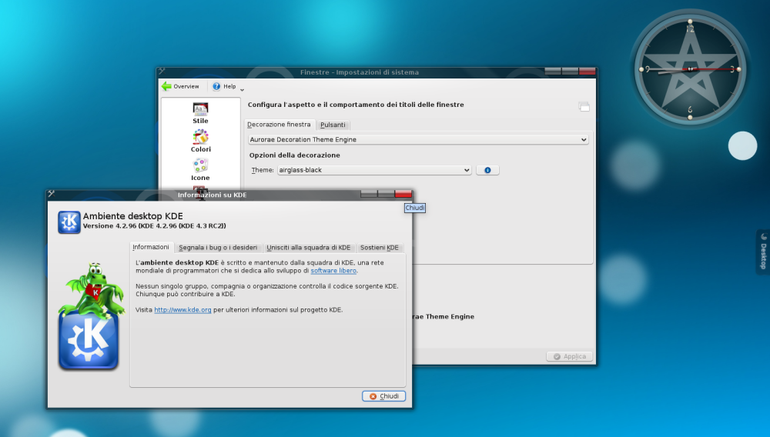Open the Colori sidebar item
This screenshot has width=770, height=437.
pyautogui.click(x=200, y=141)
